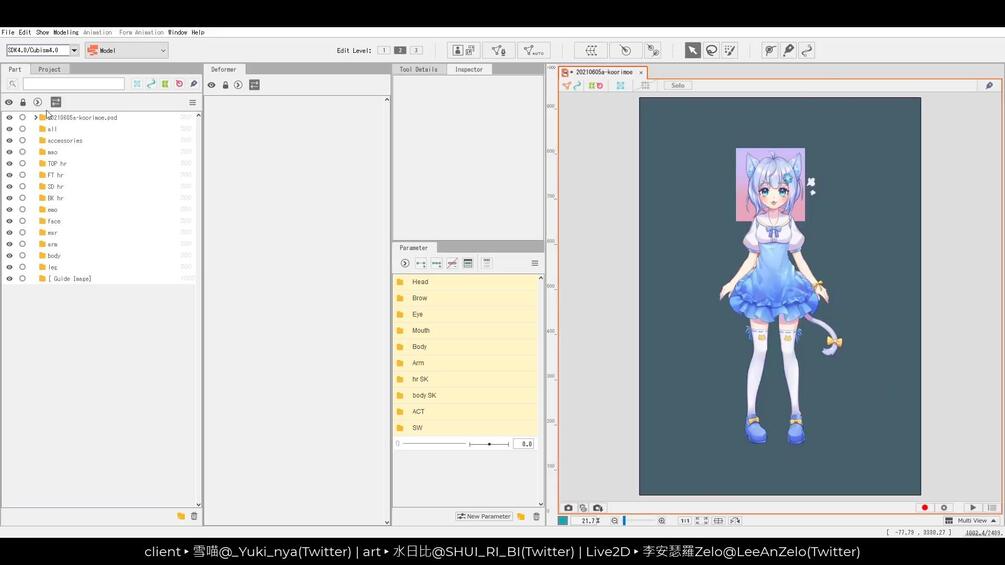Hide the 'body' part folder

coord(9,256)
